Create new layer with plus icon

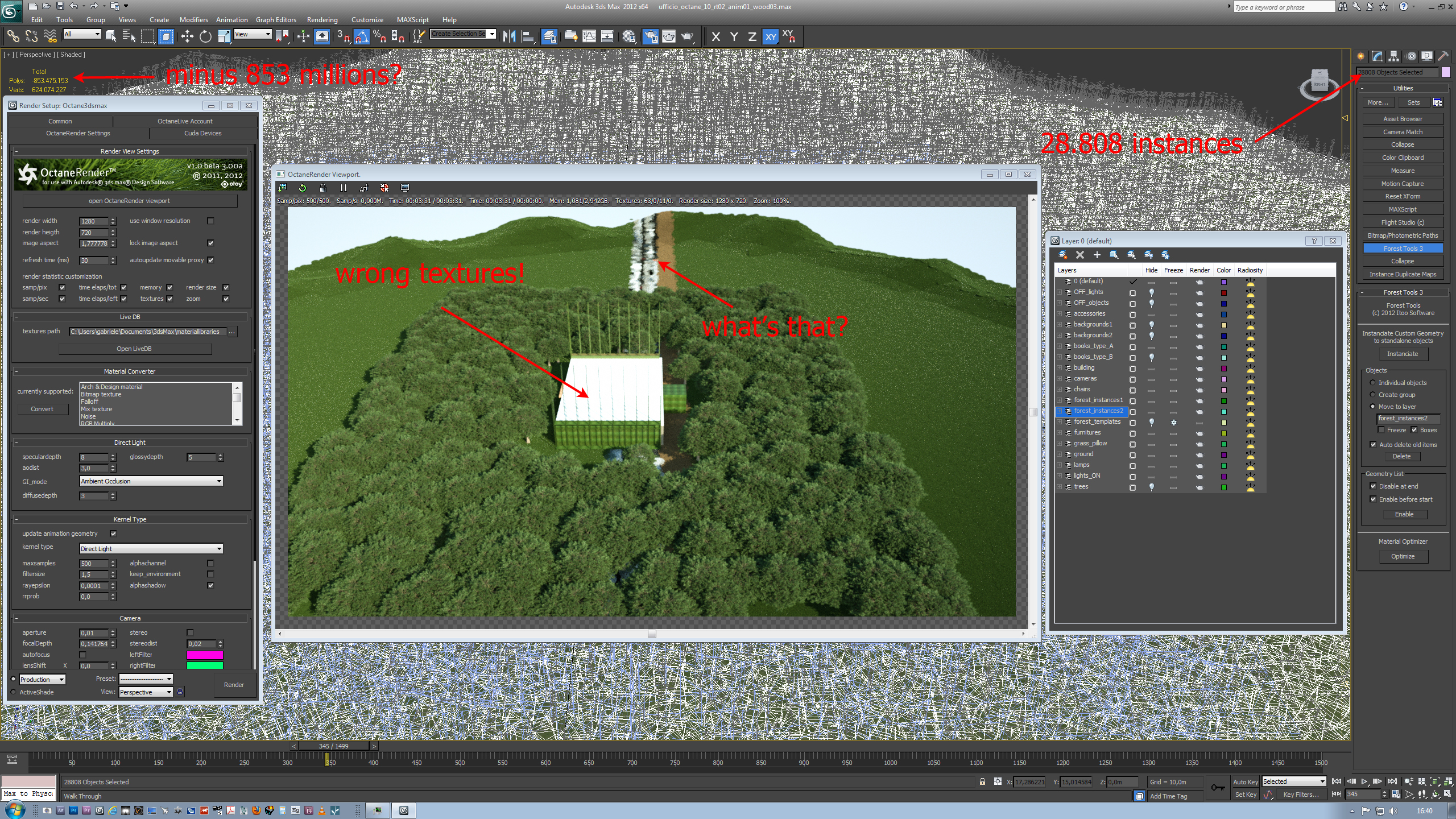(x=1097, y=255)
